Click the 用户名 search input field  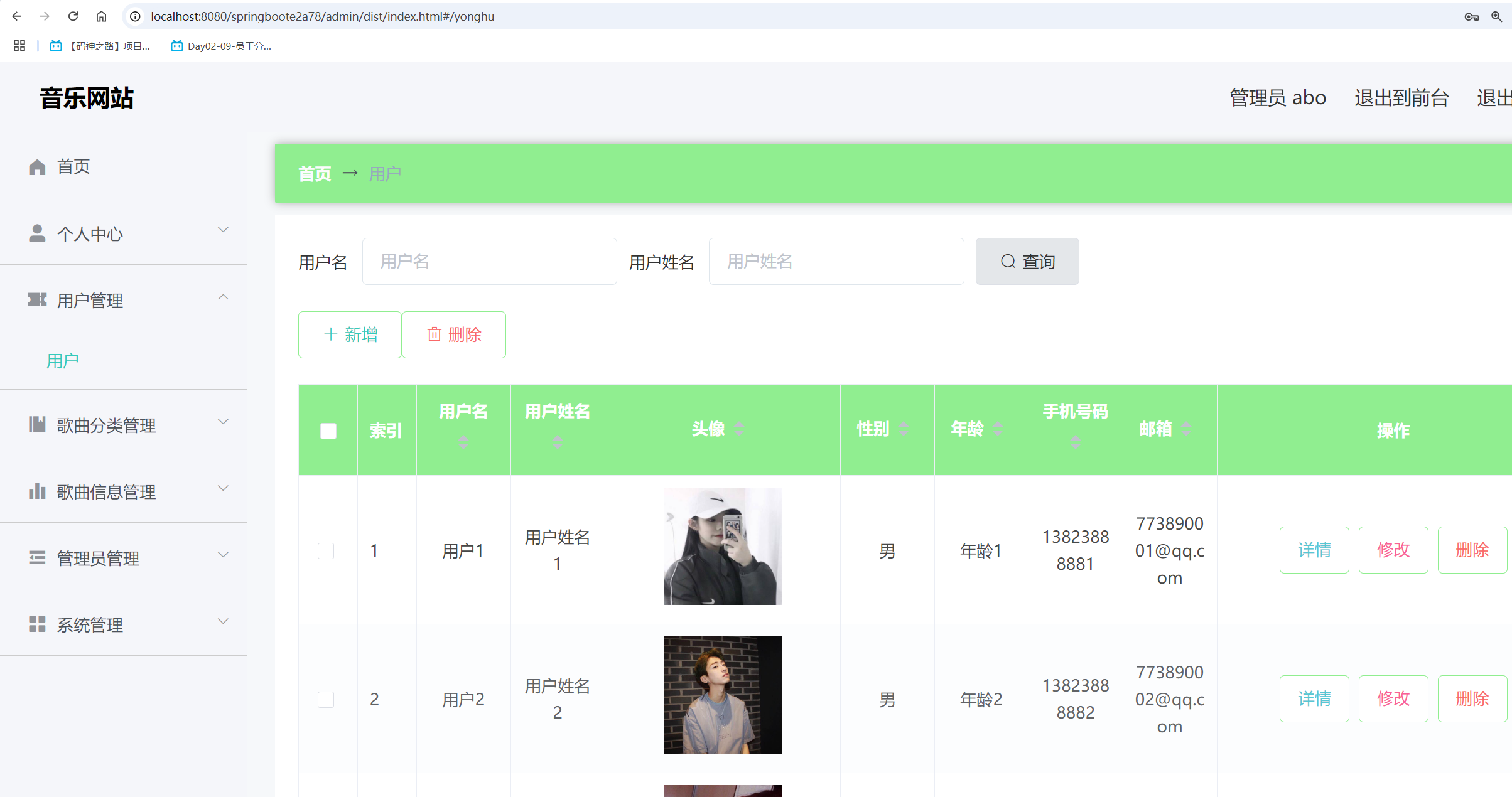[489, 261]
